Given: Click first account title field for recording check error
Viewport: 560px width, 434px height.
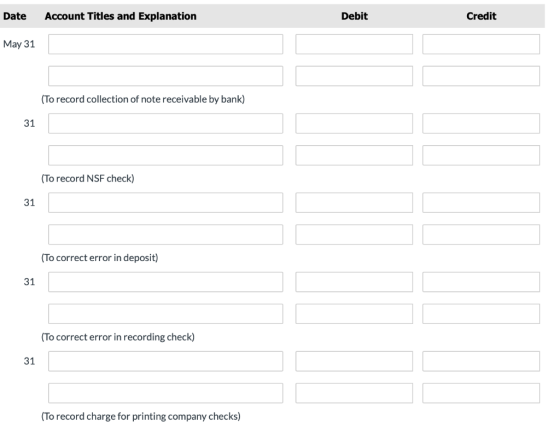Looking at the screenshot, I should pos(165,282).
